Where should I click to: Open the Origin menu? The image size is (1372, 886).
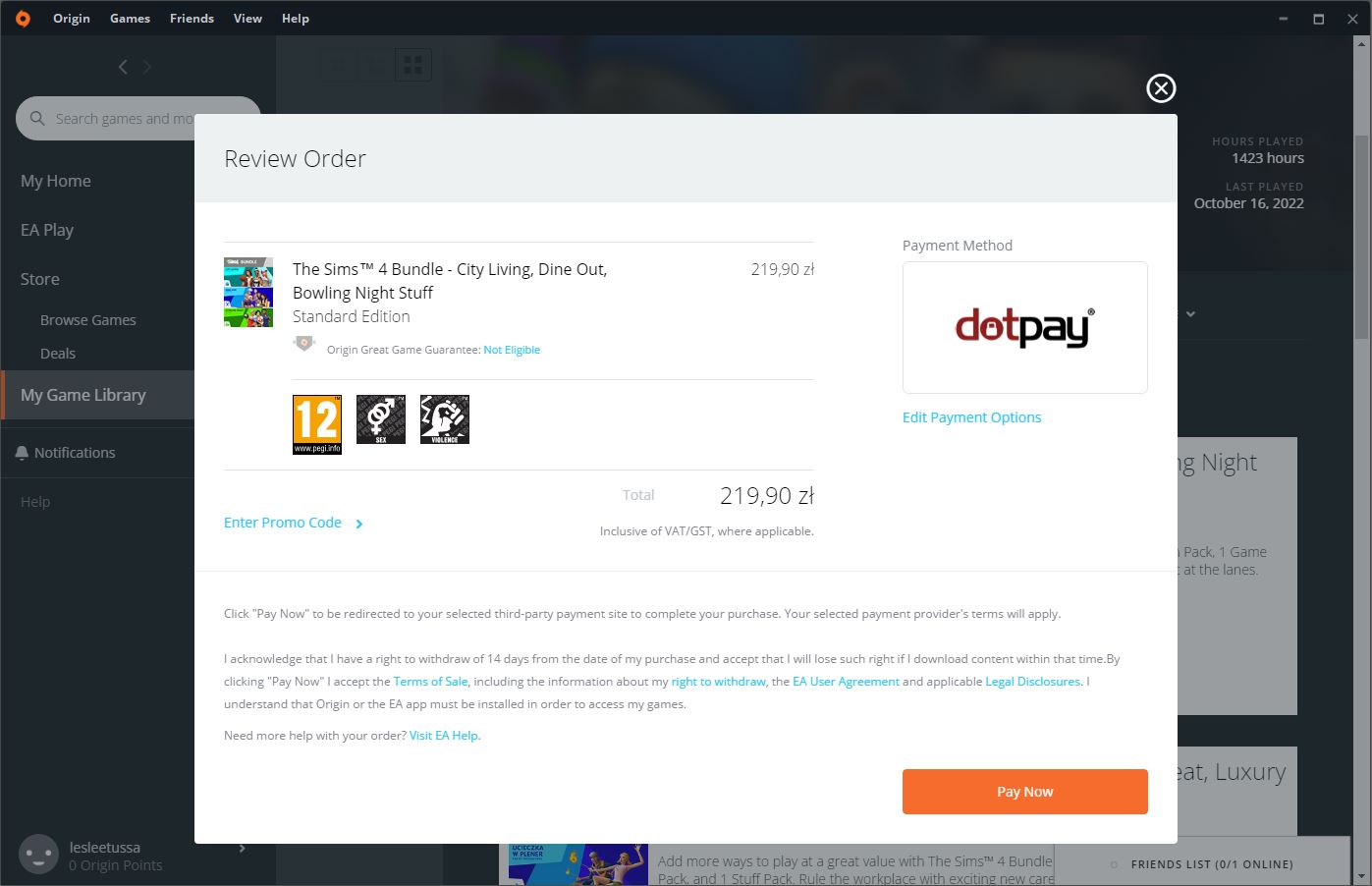[72, 18]
